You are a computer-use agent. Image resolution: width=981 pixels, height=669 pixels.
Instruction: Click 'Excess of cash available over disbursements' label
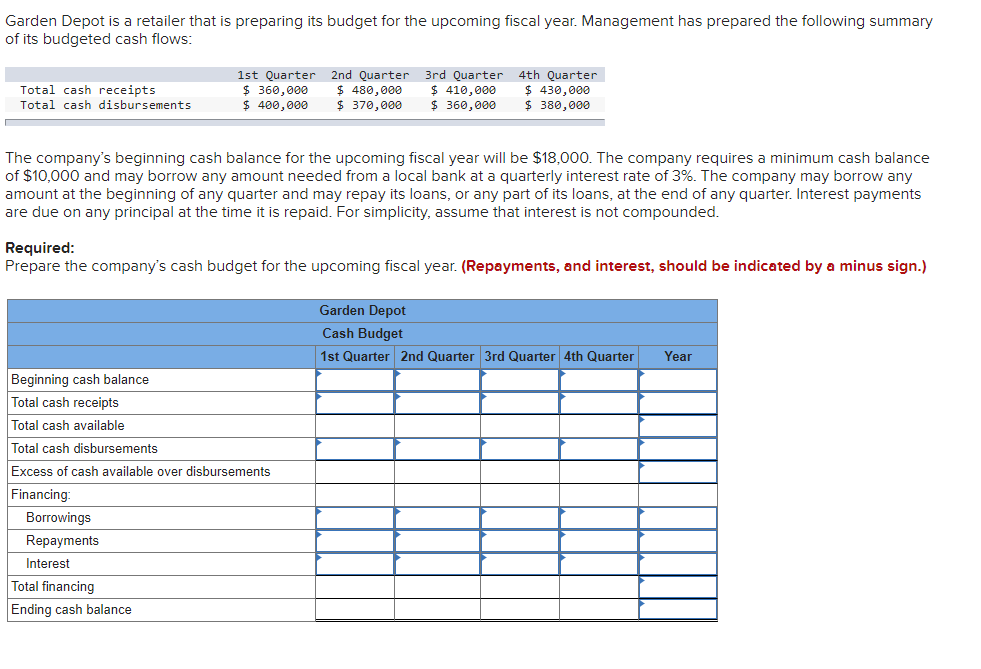click(141, 471)
